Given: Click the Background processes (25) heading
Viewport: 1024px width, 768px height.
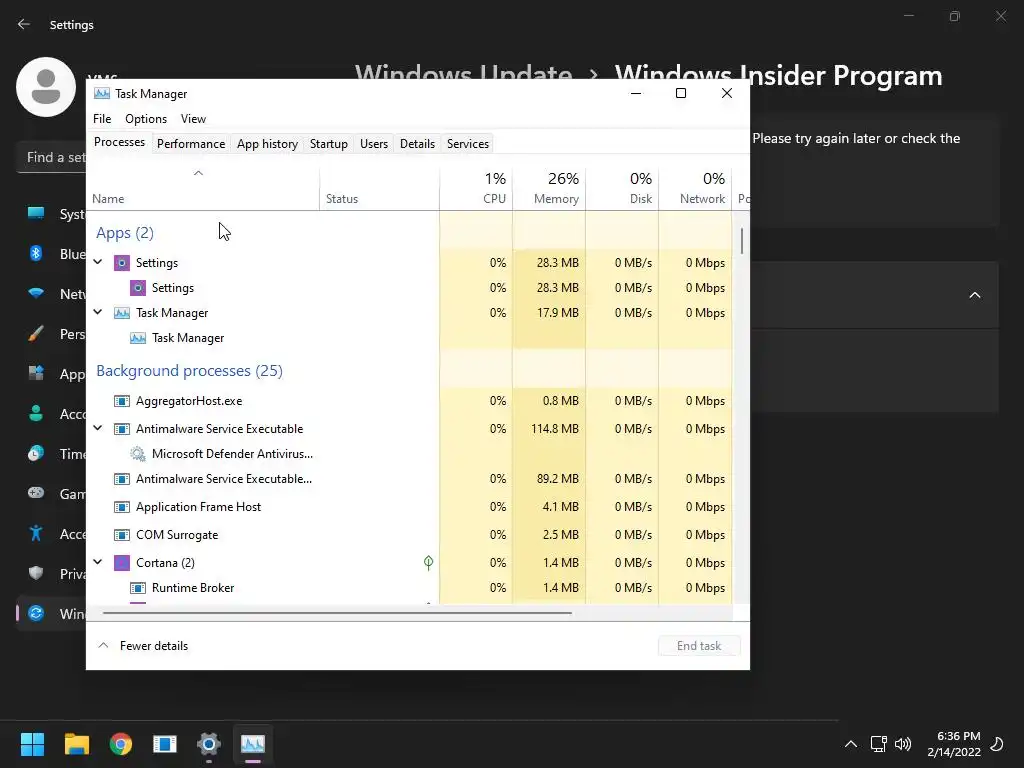Looking at the screenshot, I should tap(189, 371).
